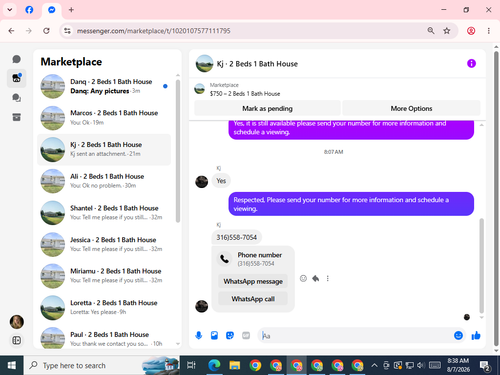View site information icon in address bar
This screenshot has width=500, height=375.
pos(67,31)
